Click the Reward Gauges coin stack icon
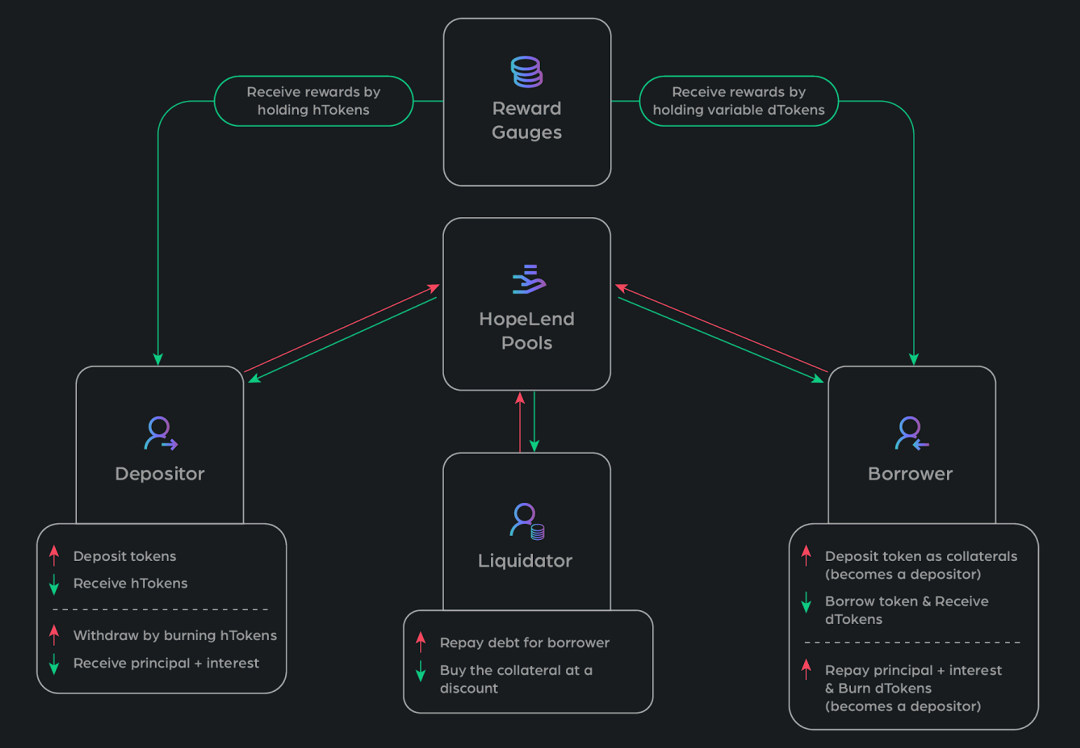The width and height of the screenshot is (1080, 748). [x=527, y=72]
